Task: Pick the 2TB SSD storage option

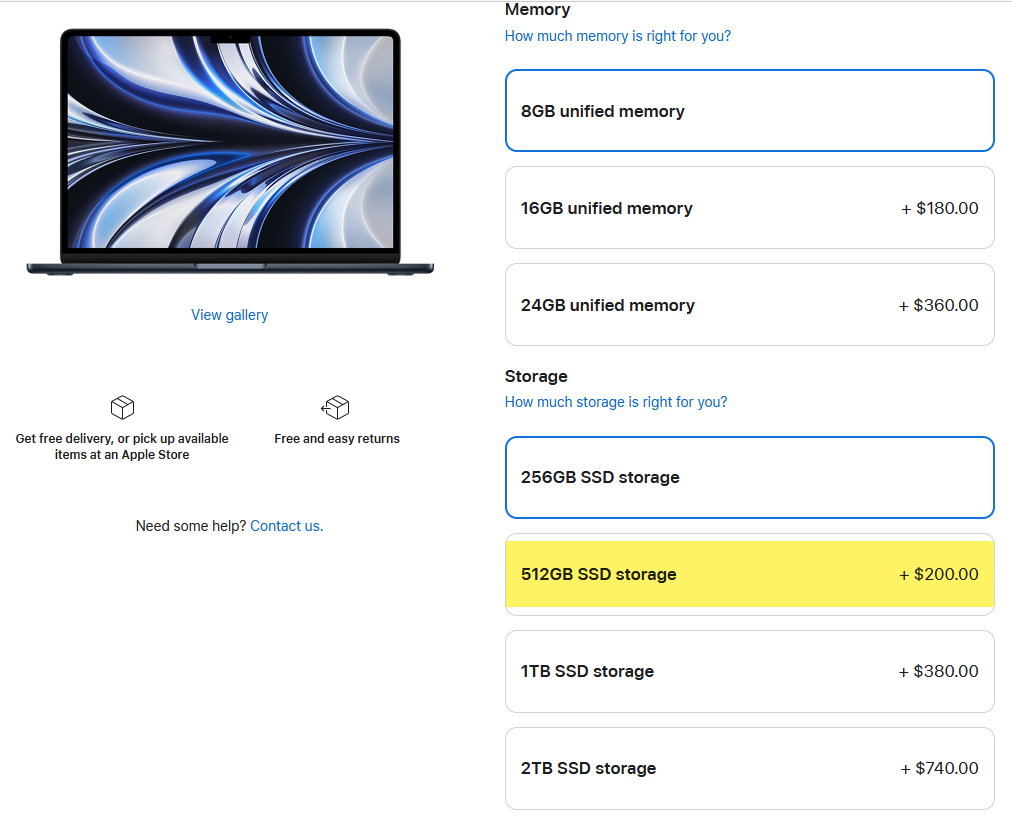Action: (749, 768)
